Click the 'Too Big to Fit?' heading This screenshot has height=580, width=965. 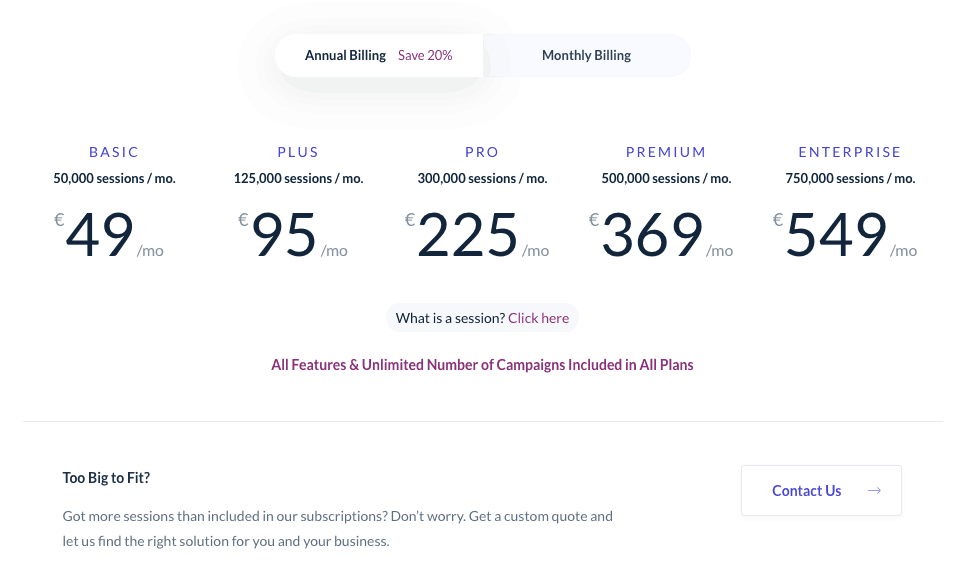coord(106,478)
